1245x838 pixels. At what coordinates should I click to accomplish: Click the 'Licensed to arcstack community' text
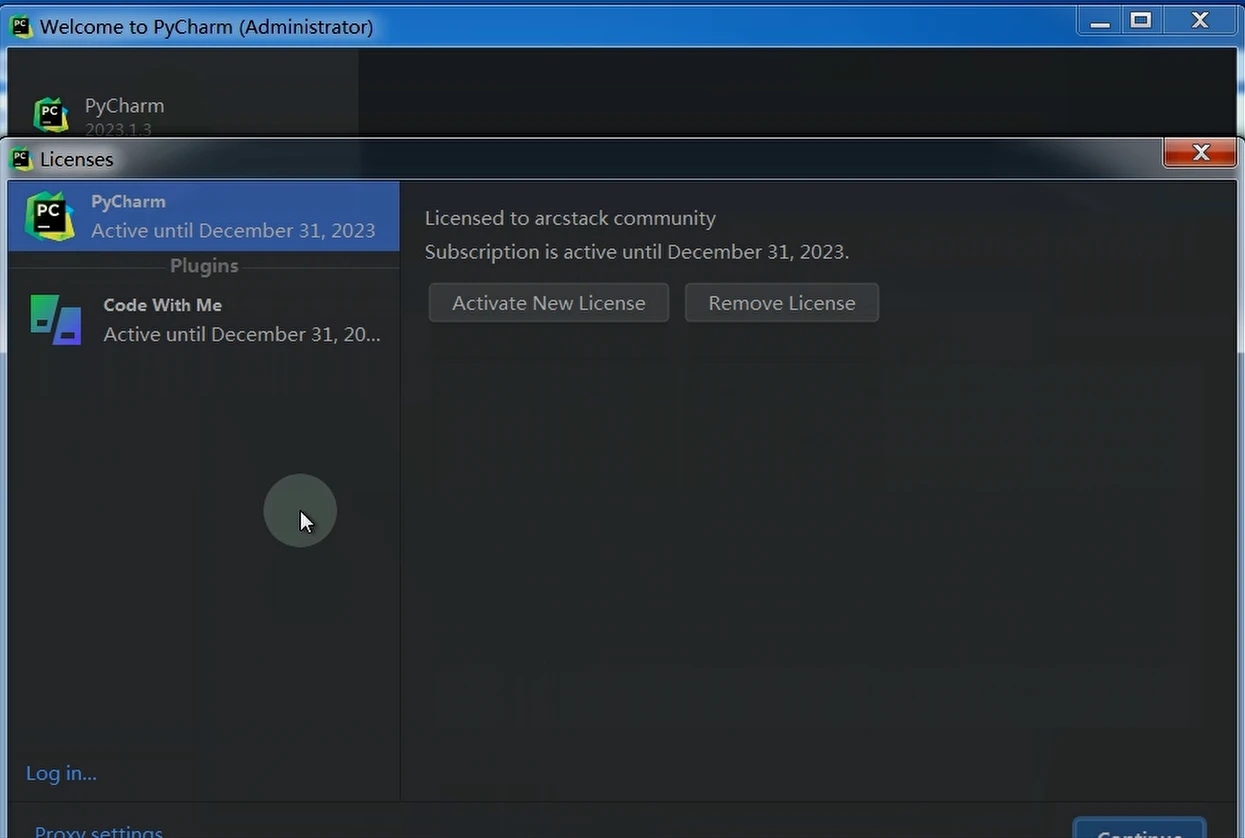[570, 217]
